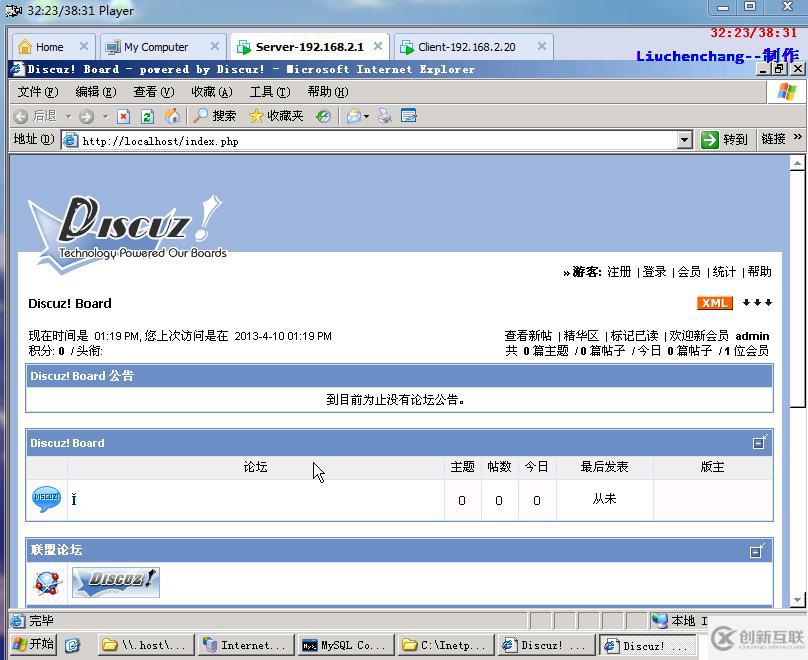The image size is (808, 660).
Task: Switch to the MySQL Co... taskbar window
Action: pyautogui.click(x=346, y=645)
